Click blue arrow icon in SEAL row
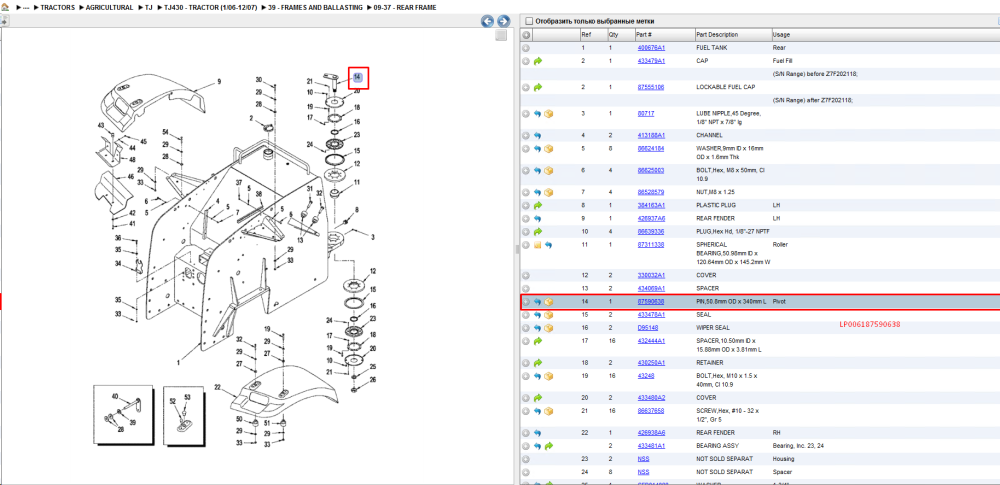 coord(538,315)
